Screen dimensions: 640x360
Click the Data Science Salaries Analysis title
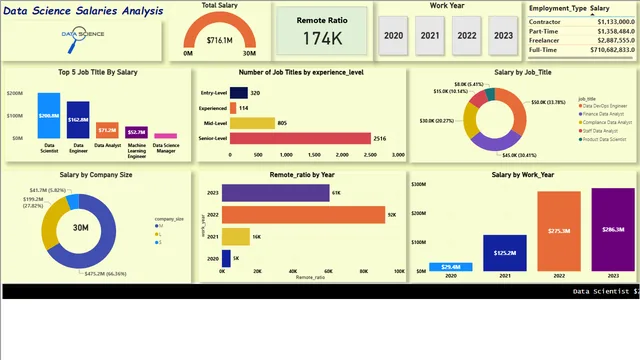[83, 11]
